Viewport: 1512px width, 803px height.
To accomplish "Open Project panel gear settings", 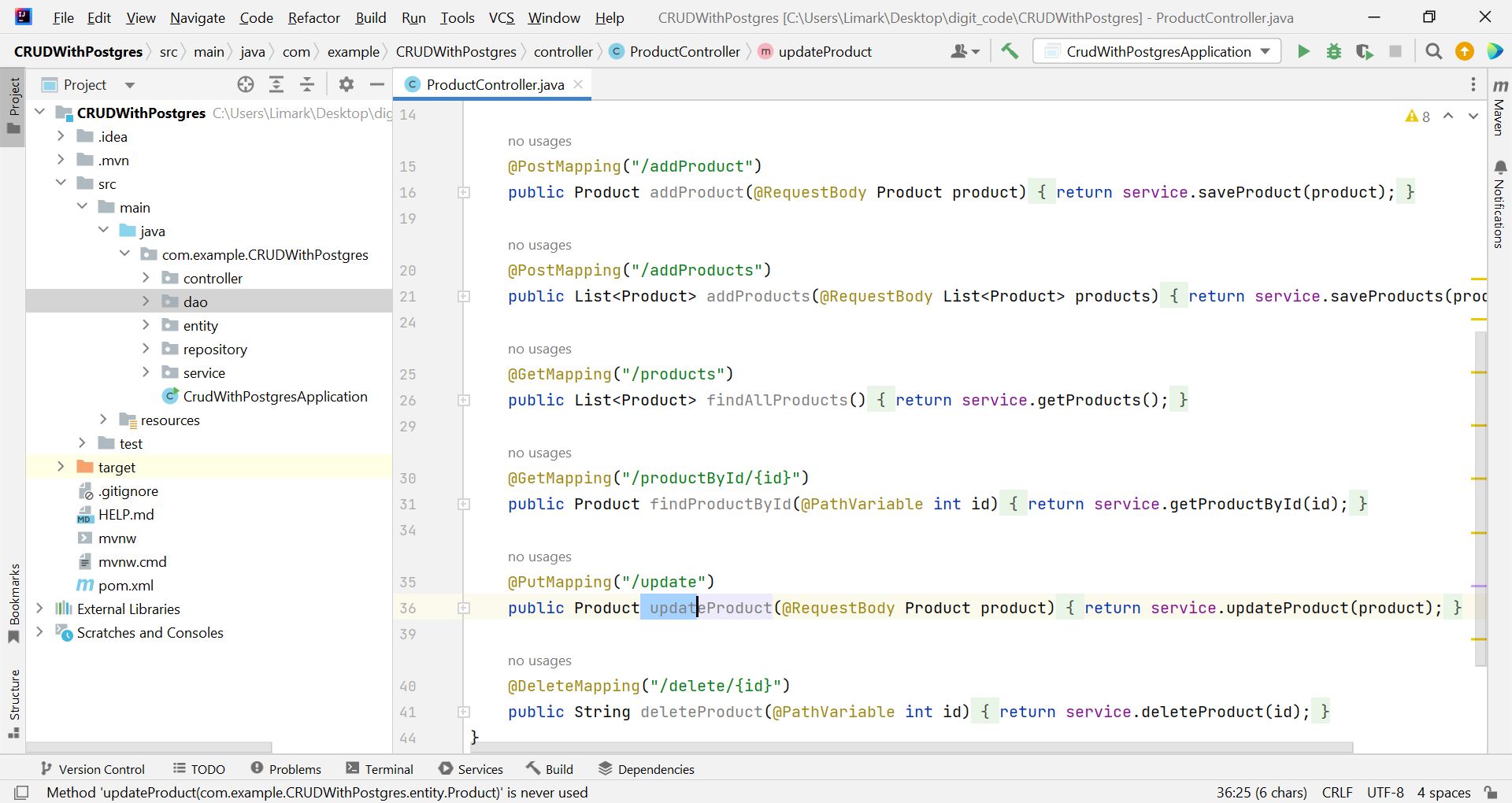I will point(346,85).
